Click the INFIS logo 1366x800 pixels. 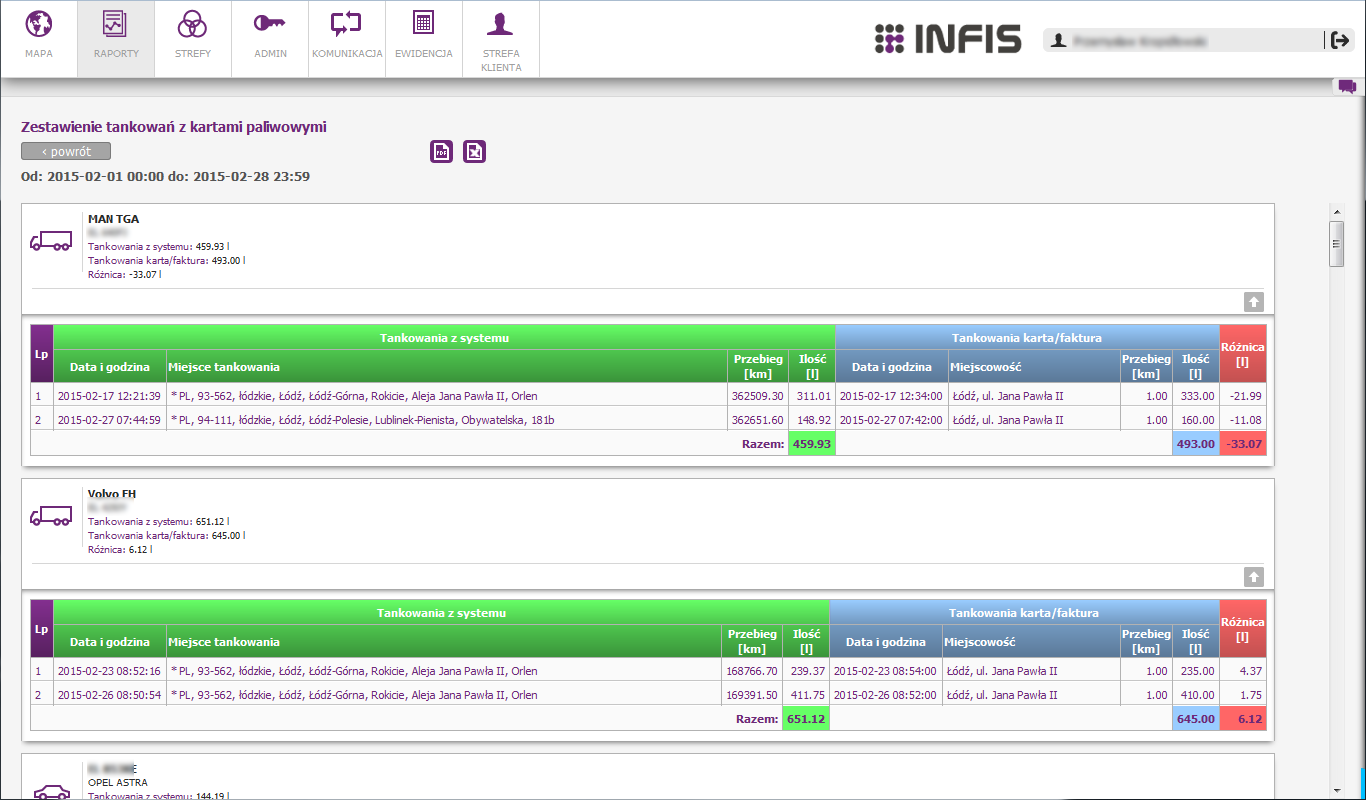[x=947, y=39]
